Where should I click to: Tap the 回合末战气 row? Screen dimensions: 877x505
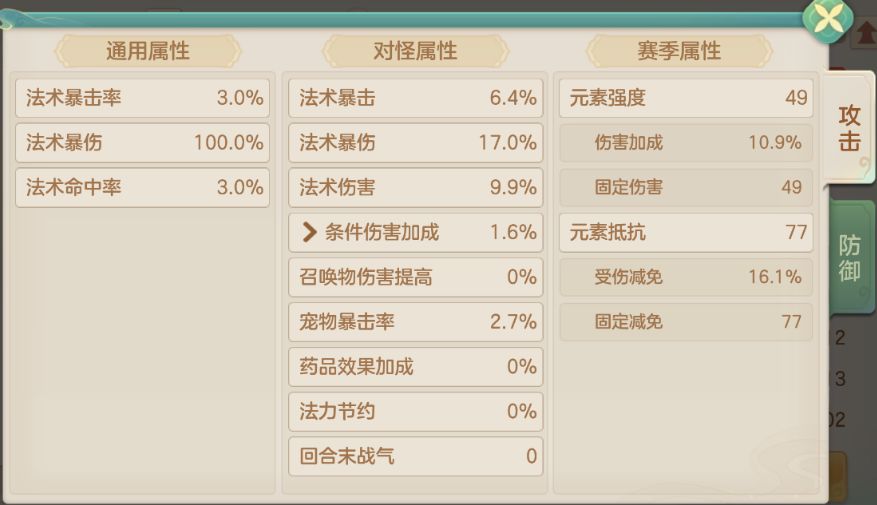(416, 456)
